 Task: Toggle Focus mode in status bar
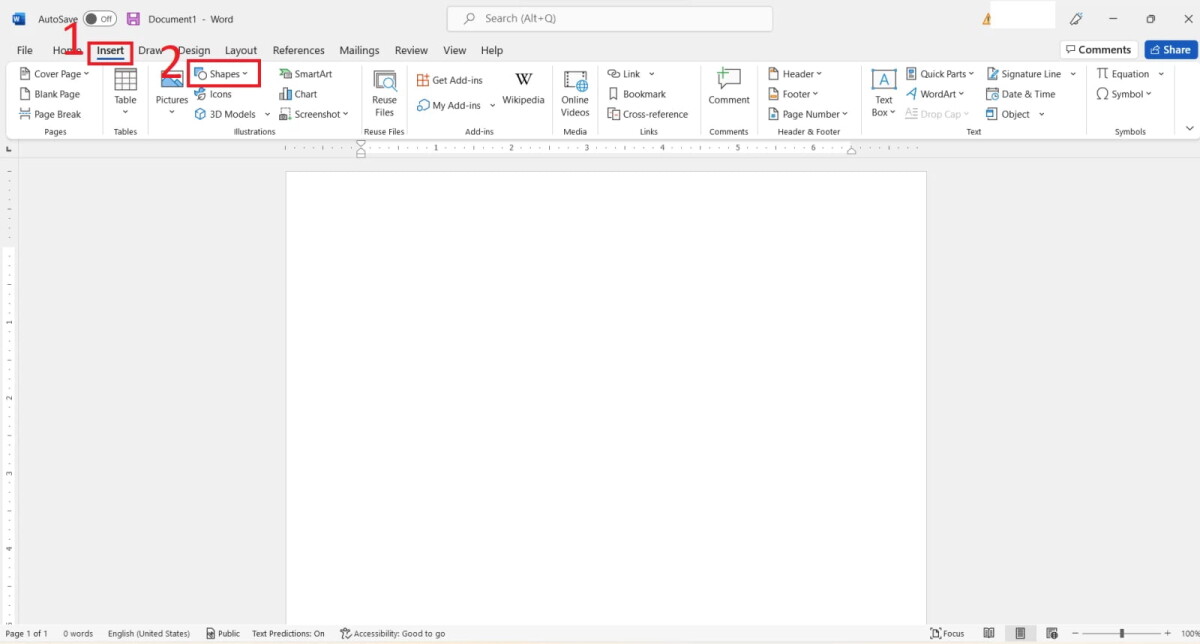(947, 633)
